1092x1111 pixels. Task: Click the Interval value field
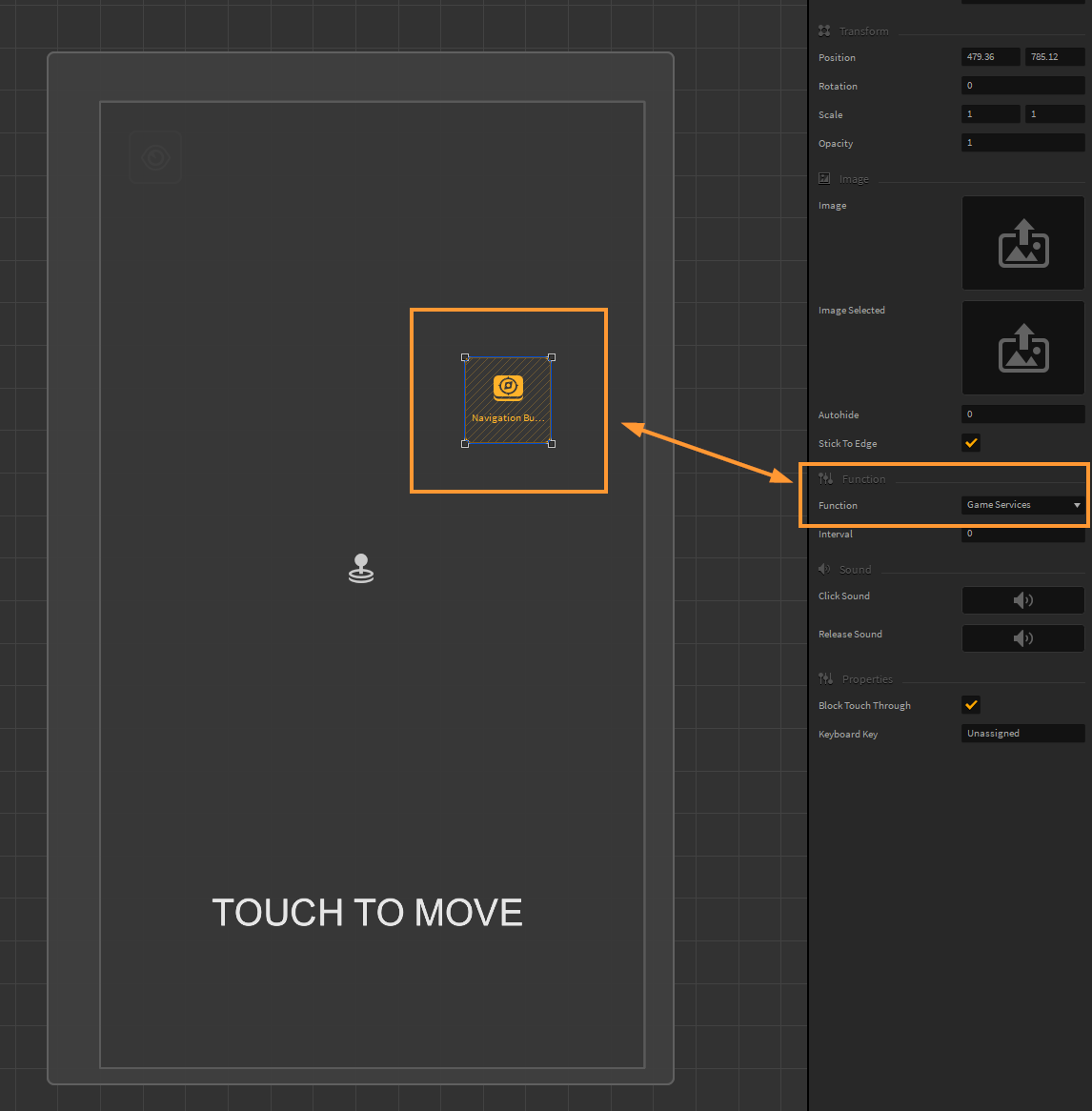click(x=1022, y=535)
